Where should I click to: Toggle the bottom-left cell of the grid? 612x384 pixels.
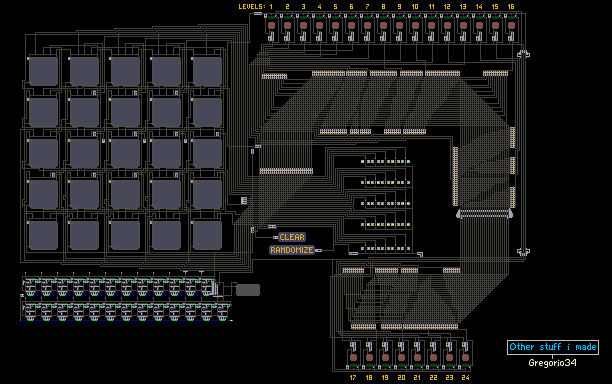[43, 235]
